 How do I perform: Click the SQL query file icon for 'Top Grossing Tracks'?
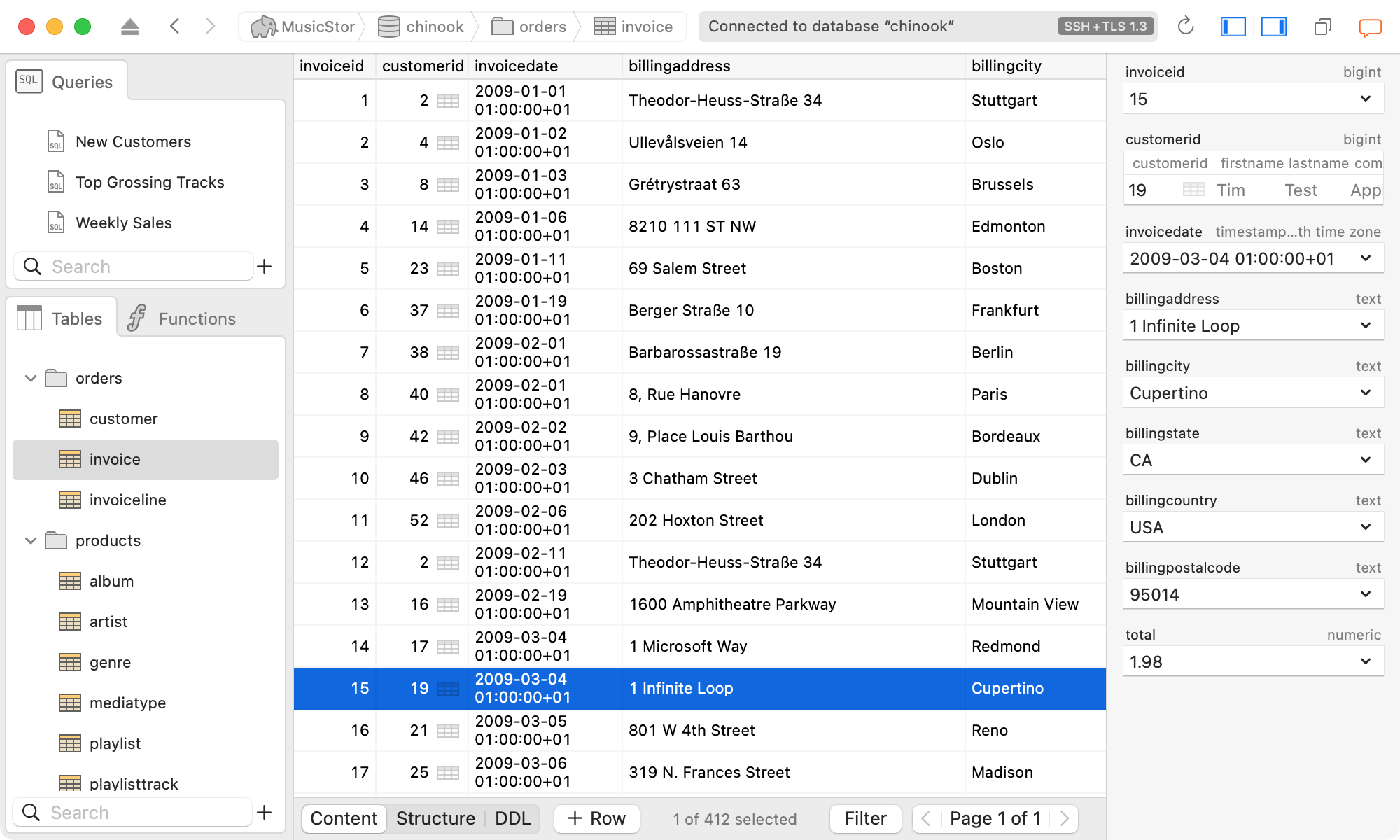click(x=56, y=181)
